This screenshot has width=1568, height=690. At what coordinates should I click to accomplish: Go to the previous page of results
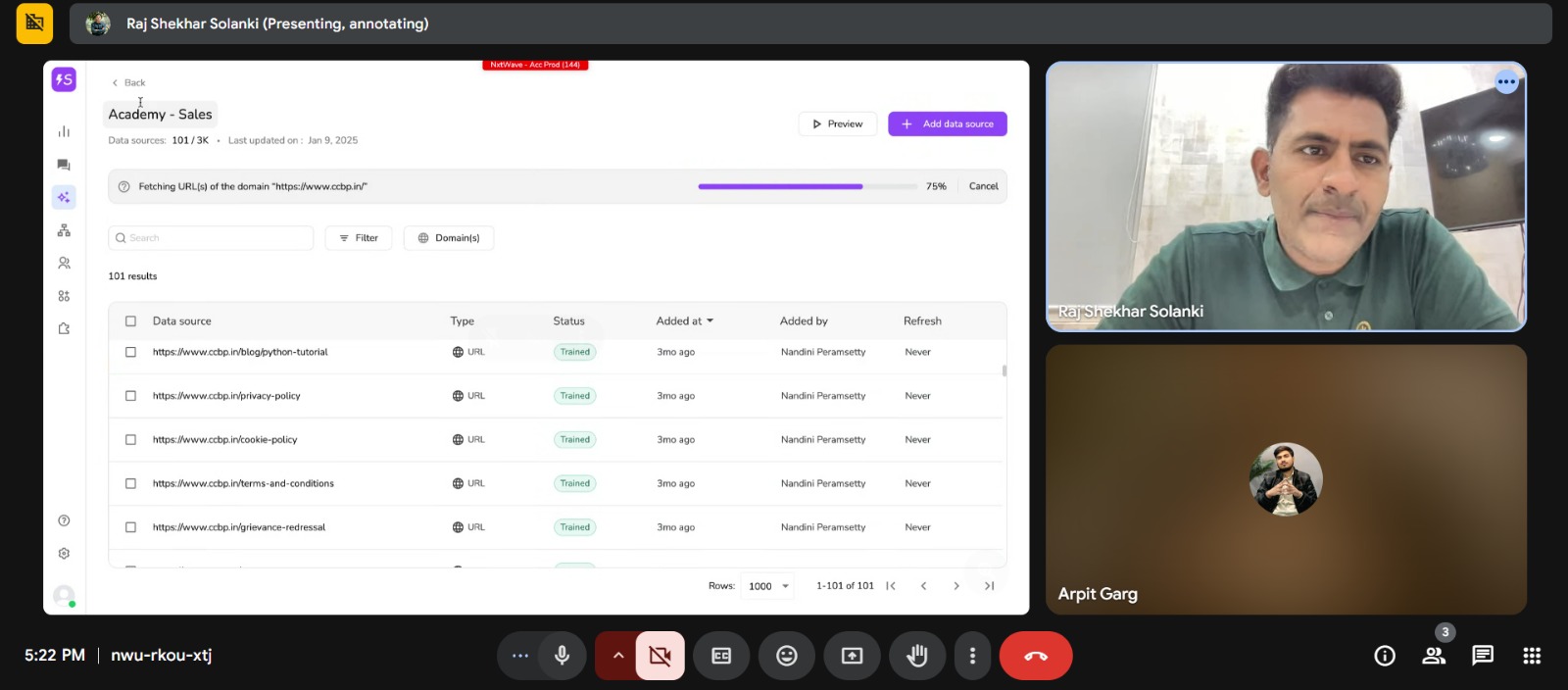(x=923, y=586)
